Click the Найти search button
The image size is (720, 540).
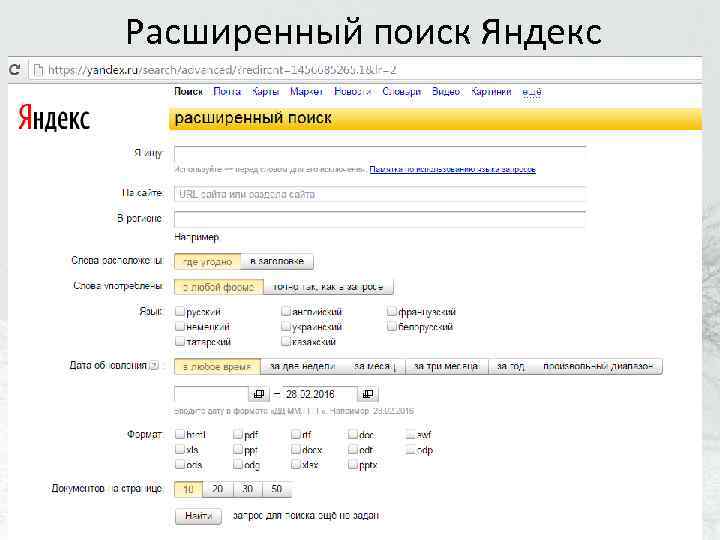(x=198, y=516)
